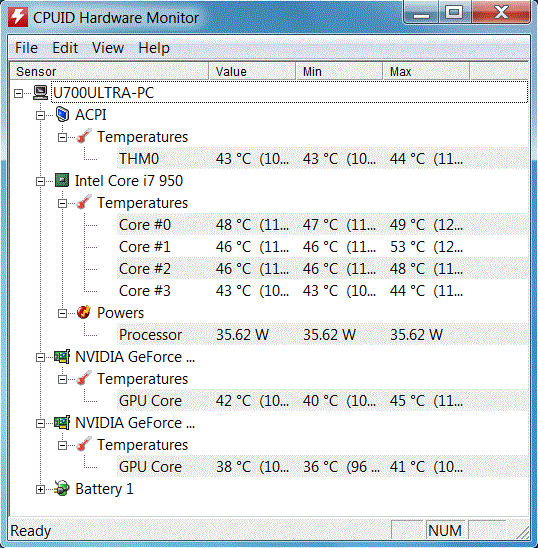538x548 pixels.
Task: Click the first NVIDIA graphics card icon
Action: (x=62, y=356)
